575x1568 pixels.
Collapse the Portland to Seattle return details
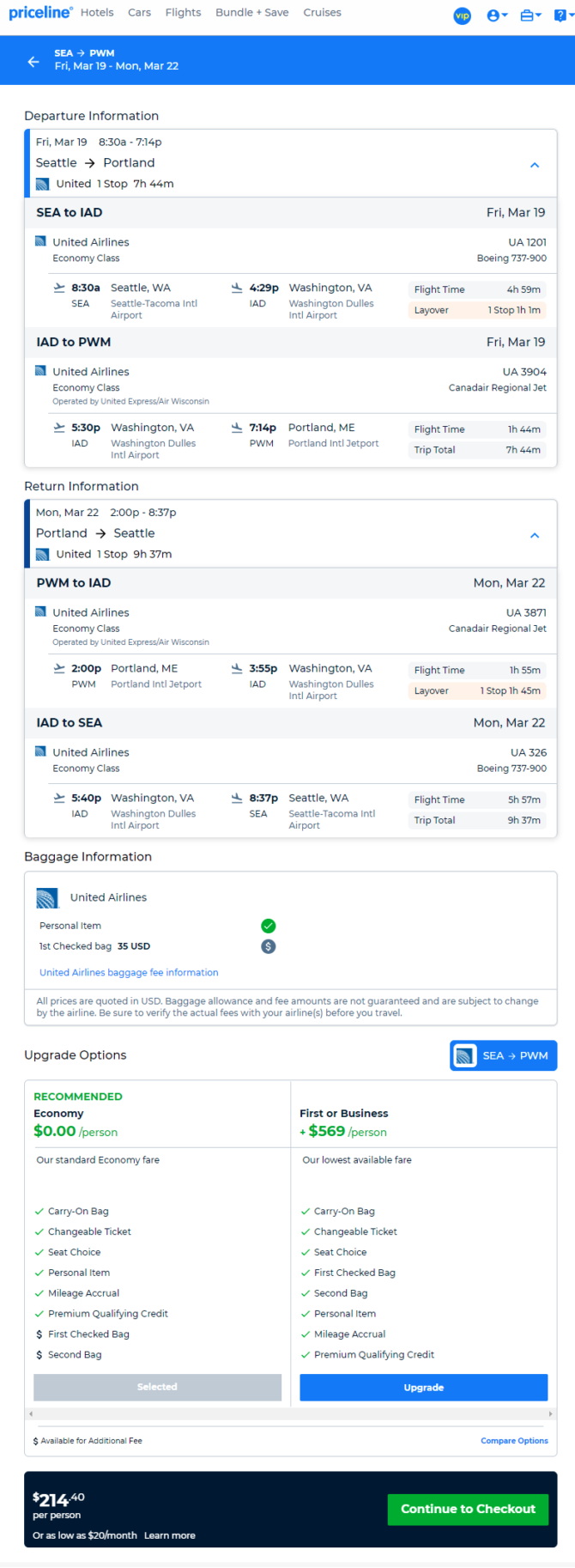coord(535,535)
